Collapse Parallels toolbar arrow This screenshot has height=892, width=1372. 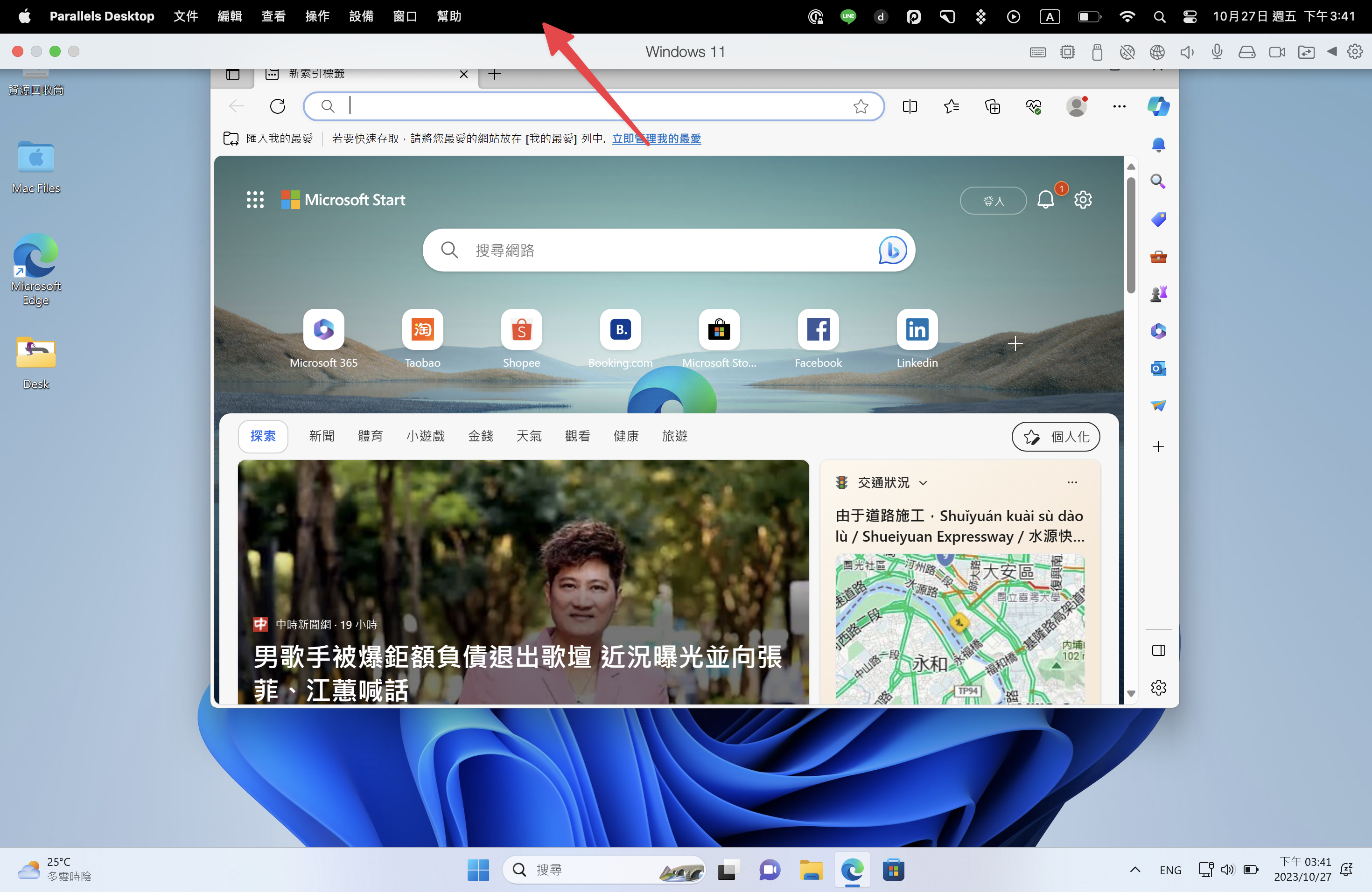pyautogui.click(x=1332, y=51)
